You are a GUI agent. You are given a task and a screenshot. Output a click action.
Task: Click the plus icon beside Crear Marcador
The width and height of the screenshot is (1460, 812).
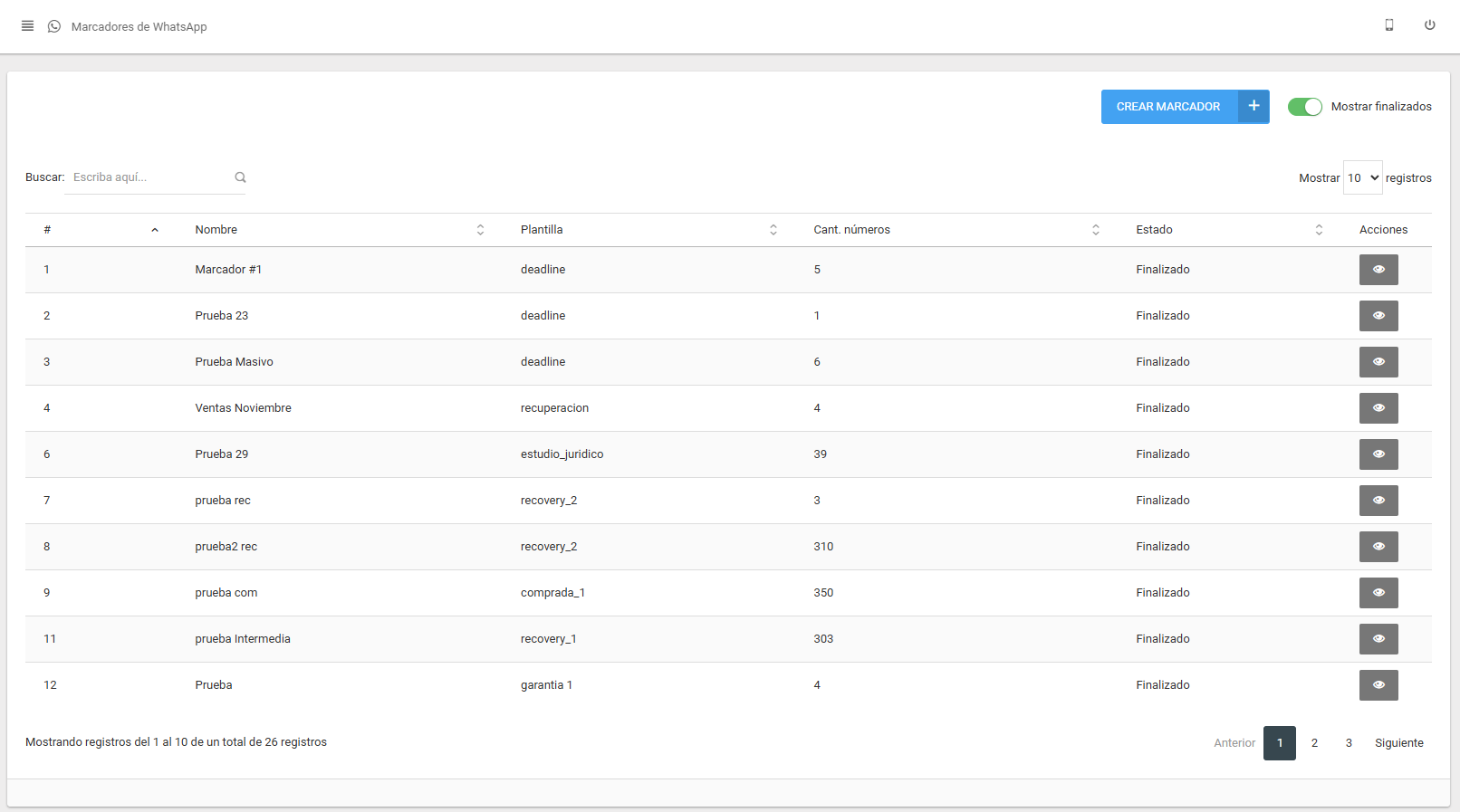click(x=1253, y=106)
